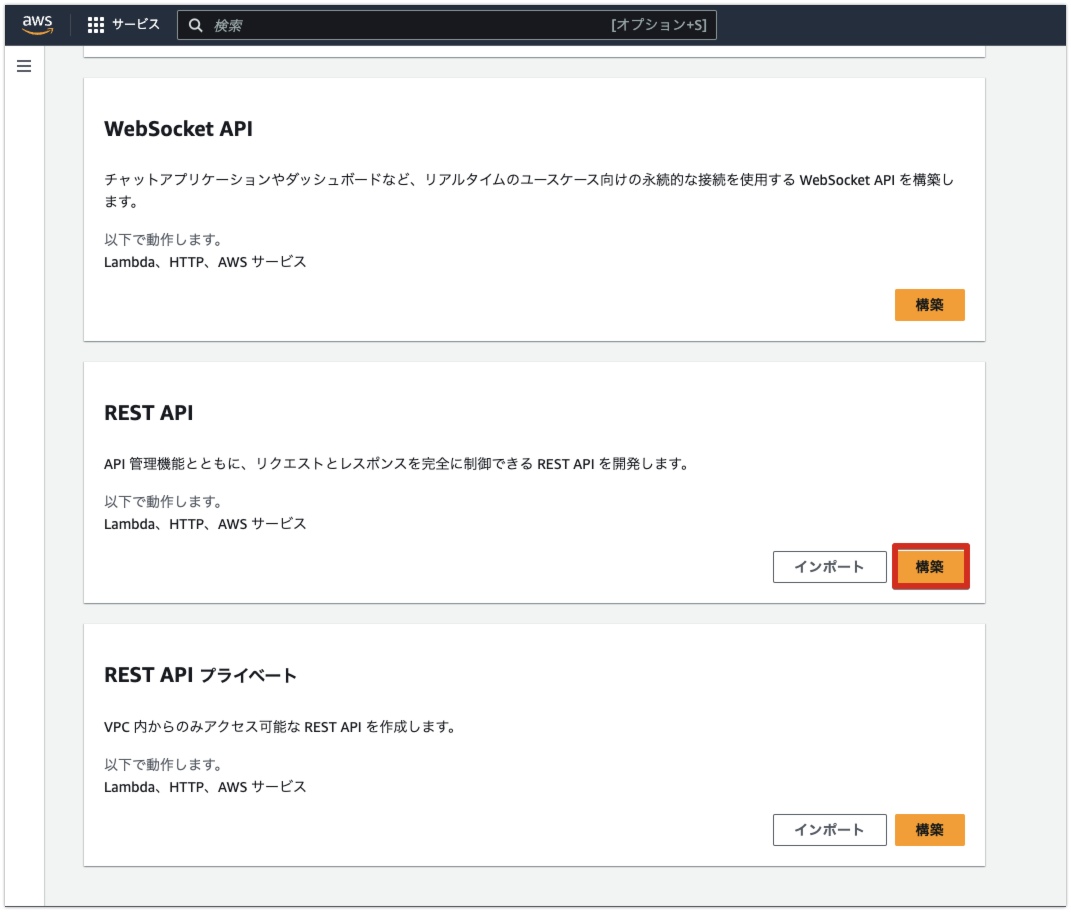Click Lambda、HTTP、AWS サービス text in WebSocket card
The width and height of the screenshot is (1071, 912).
(x=205, y=262)
